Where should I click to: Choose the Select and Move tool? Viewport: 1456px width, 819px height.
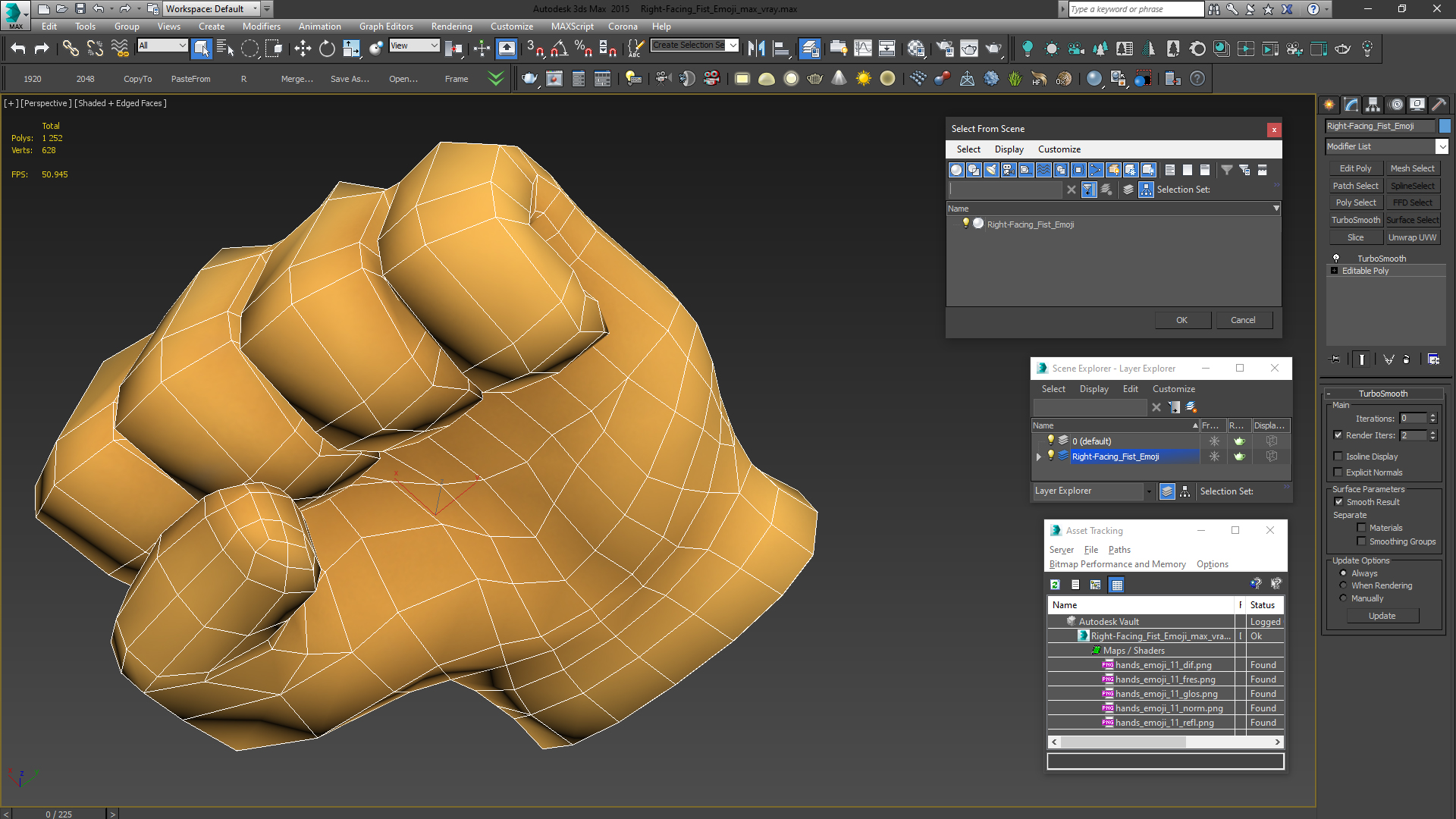(303, 49)
